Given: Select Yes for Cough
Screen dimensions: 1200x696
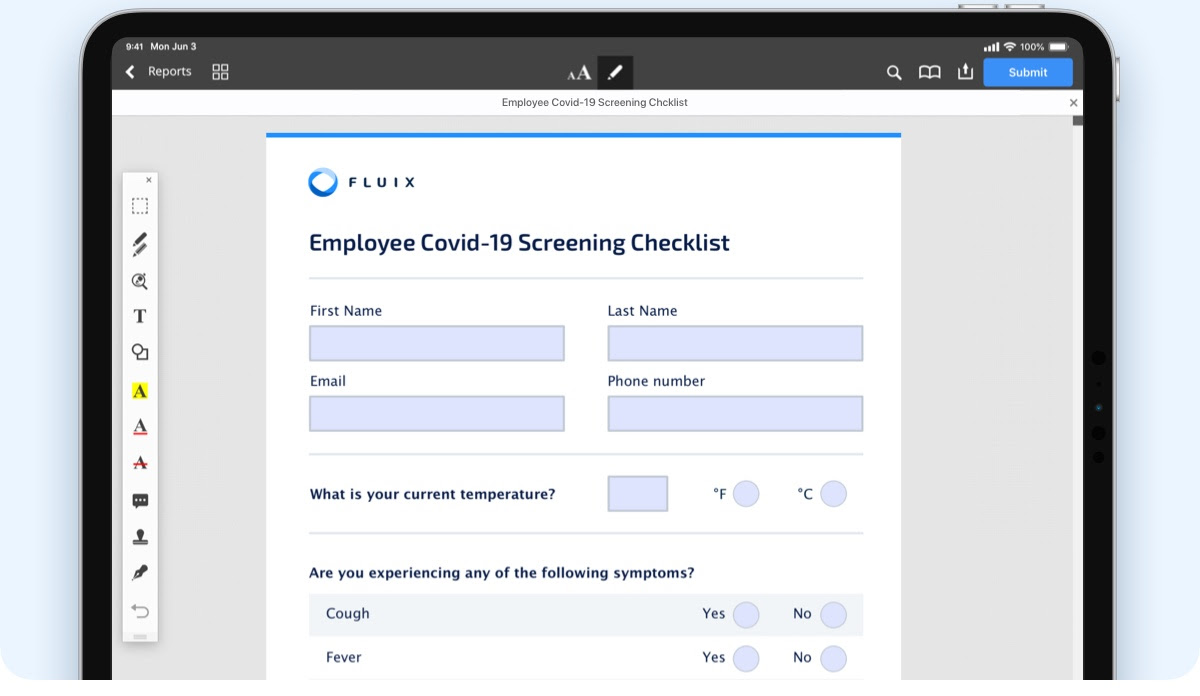Looking at the screenshot, I should pos(746,615).
